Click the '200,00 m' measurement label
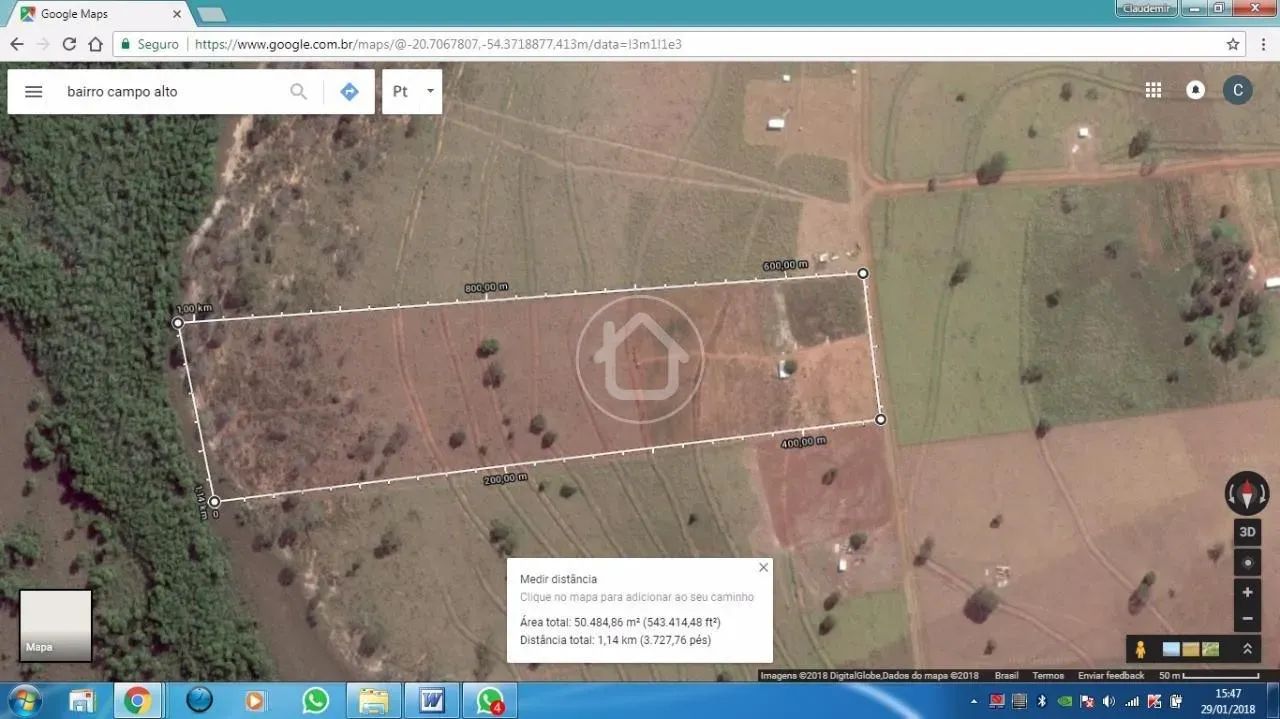Image resolution: width=1280 pixels, height=719 pixels. [505, 479]
